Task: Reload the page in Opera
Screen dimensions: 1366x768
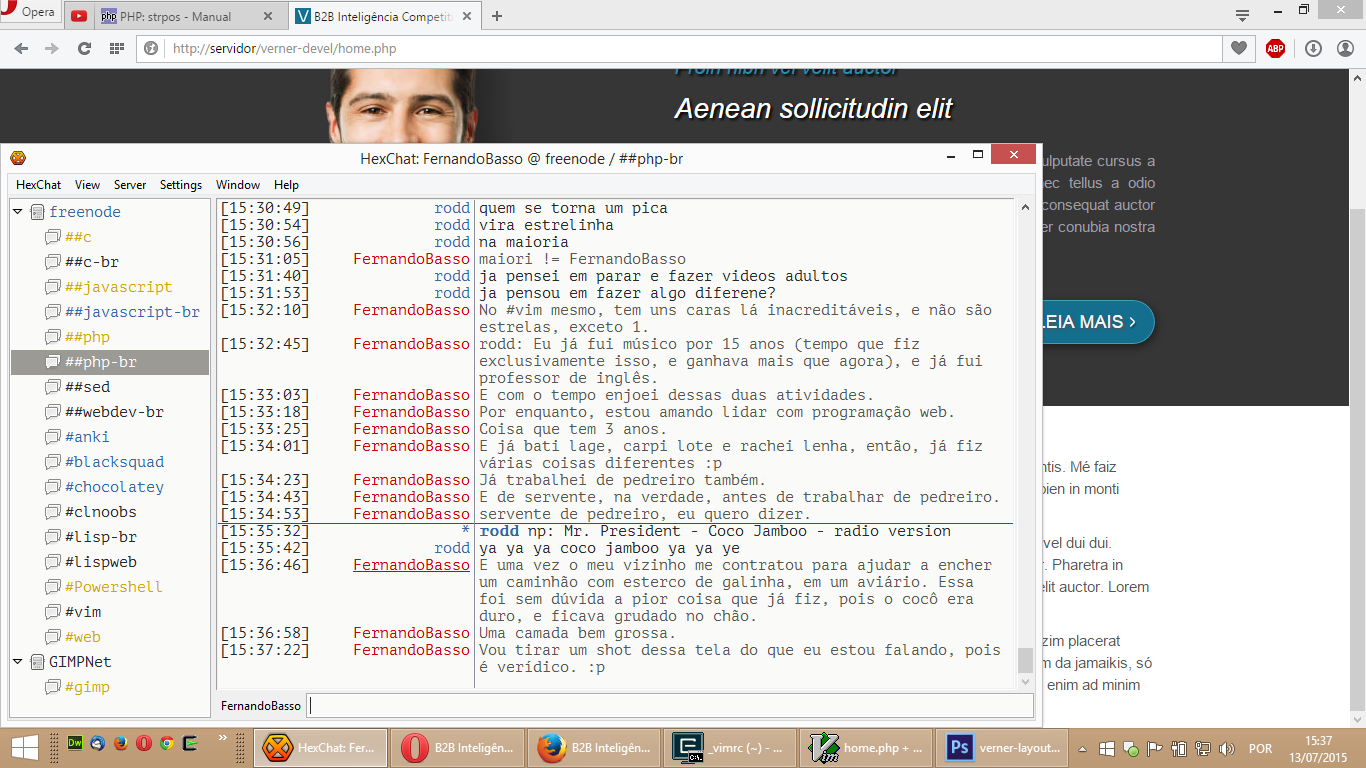Action: pyautogui.click(x=84, y=48)
